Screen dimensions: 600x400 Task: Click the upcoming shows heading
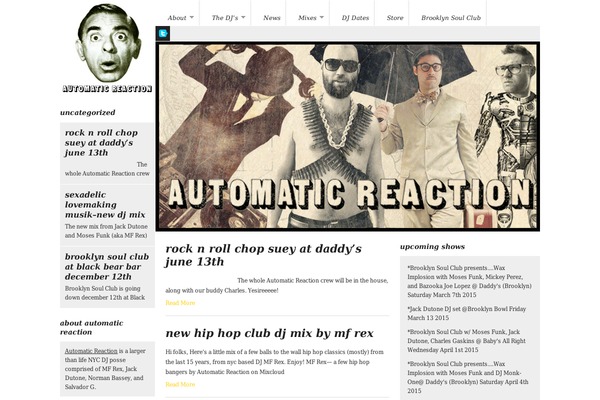432,247
